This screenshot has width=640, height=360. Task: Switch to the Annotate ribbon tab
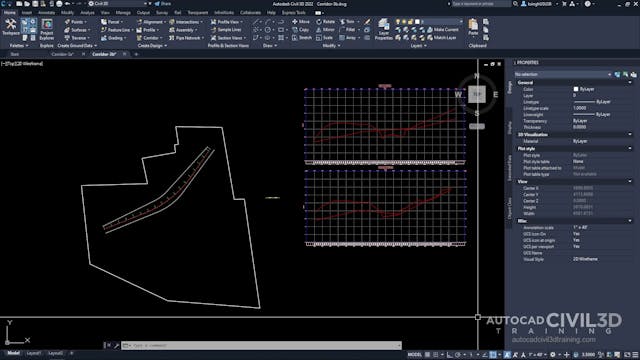tap(46, 13)
